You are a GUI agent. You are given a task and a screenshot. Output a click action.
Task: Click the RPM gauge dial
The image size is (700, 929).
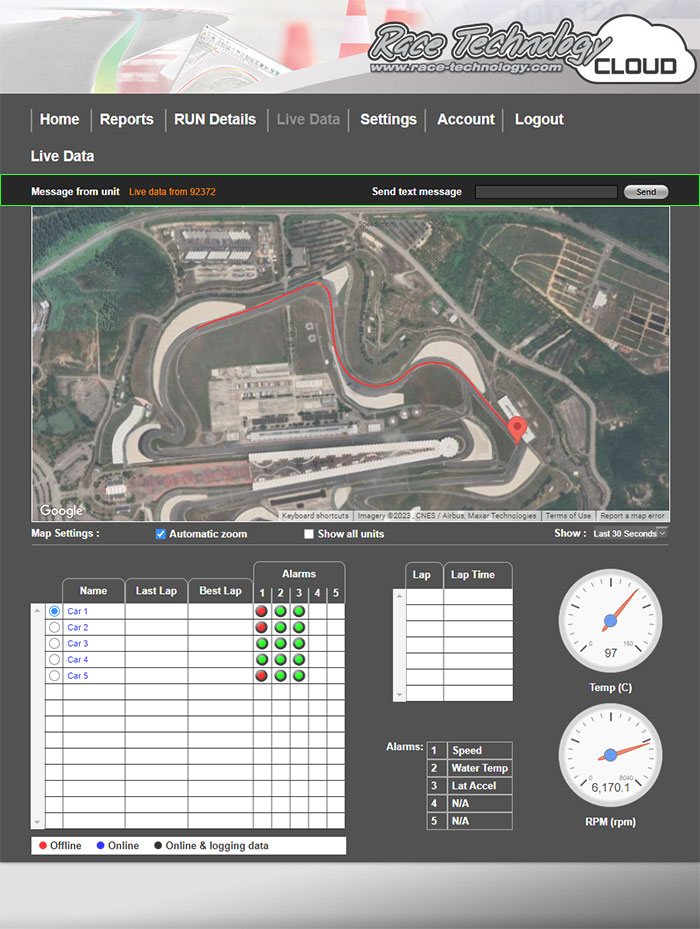(609, 756)
